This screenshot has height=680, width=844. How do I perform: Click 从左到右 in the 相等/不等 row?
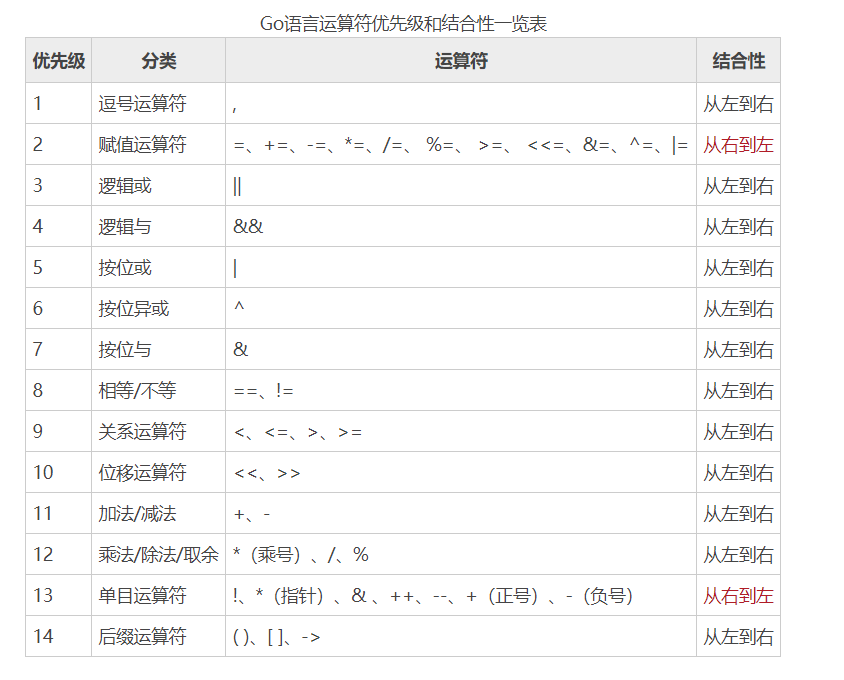tap(738, 390)
